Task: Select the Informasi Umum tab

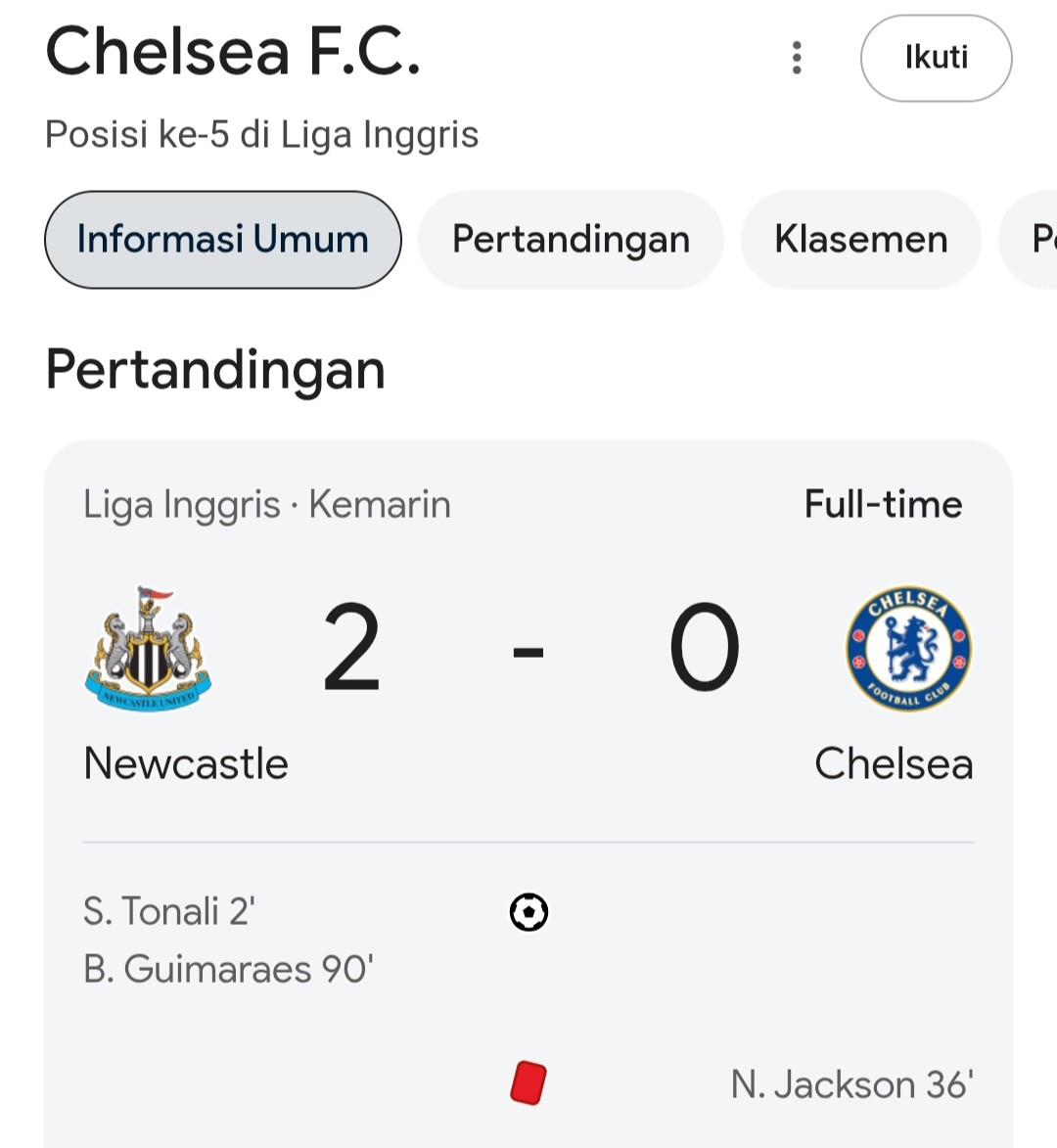Action: tap(223, 240)
